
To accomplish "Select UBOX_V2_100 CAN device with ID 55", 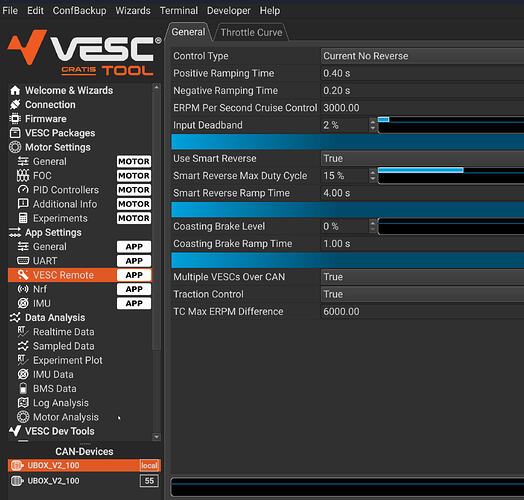I will click(x=84, y=481).
